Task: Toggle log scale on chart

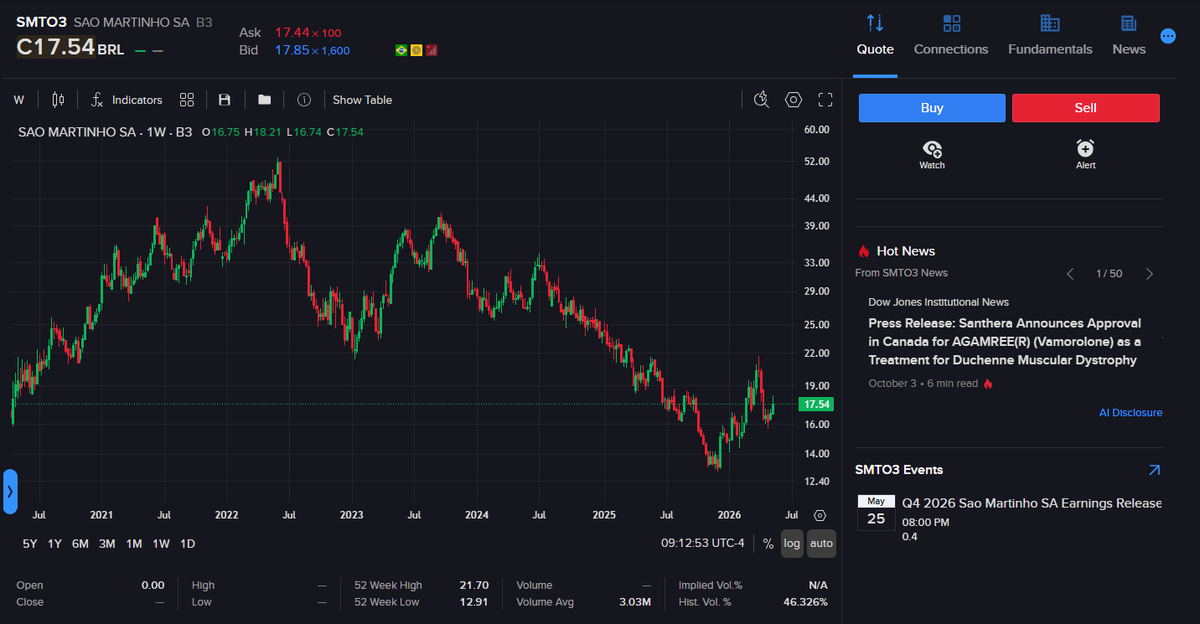Action: pos(792,544)
